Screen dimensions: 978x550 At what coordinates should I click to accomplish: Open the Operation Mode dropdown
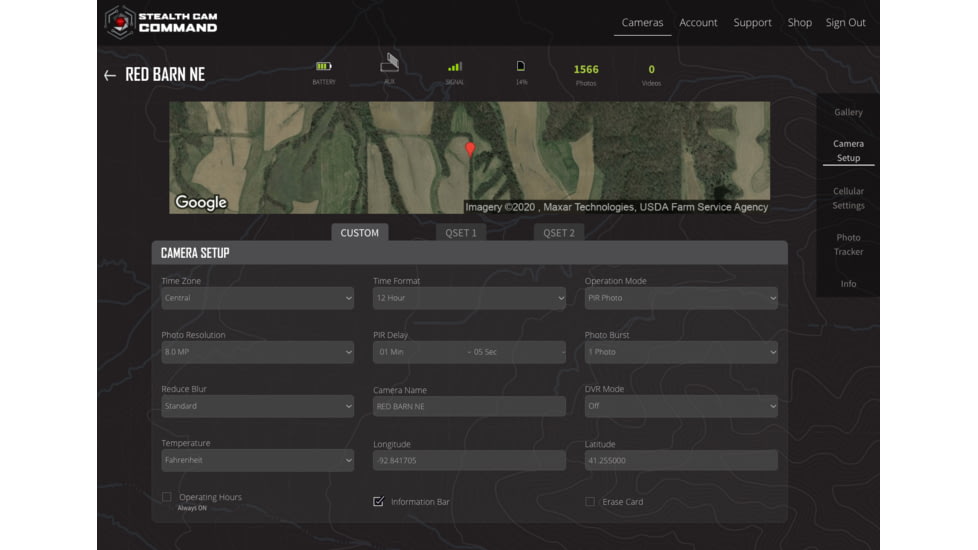[x=680, y=298]
